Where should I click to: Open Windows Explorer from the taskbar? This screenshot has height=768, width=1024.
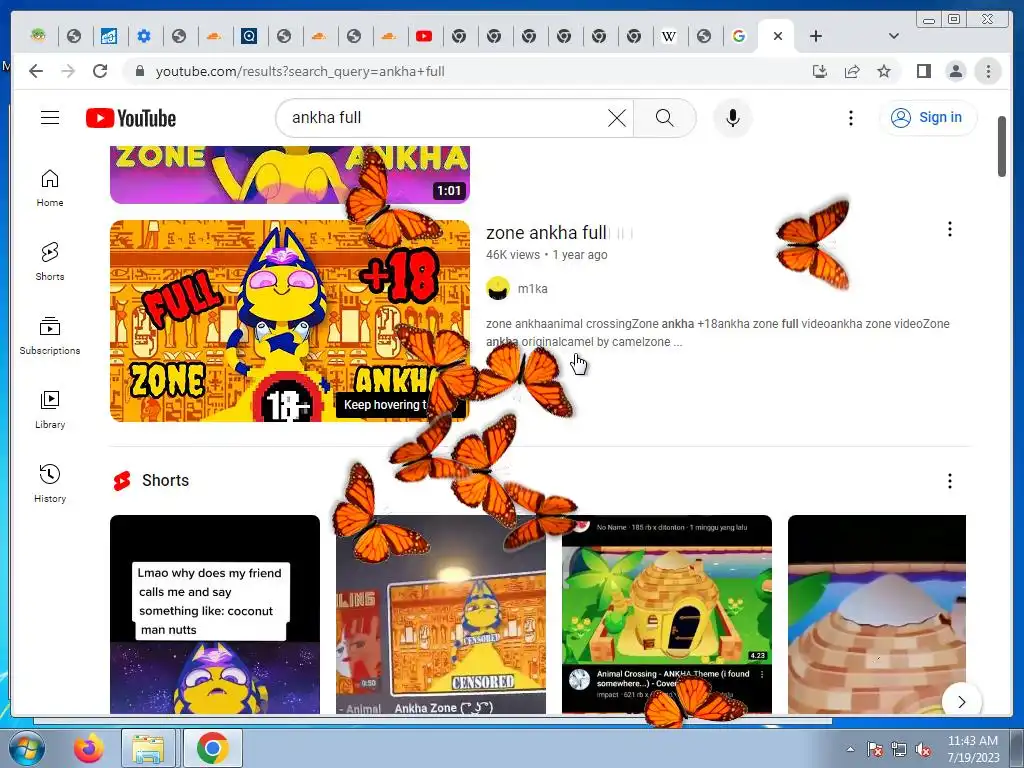coord(148,748)
